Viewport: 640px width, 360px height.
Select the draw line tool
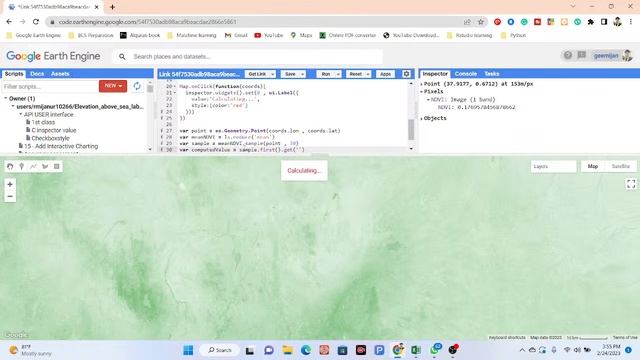coord(33,167)
